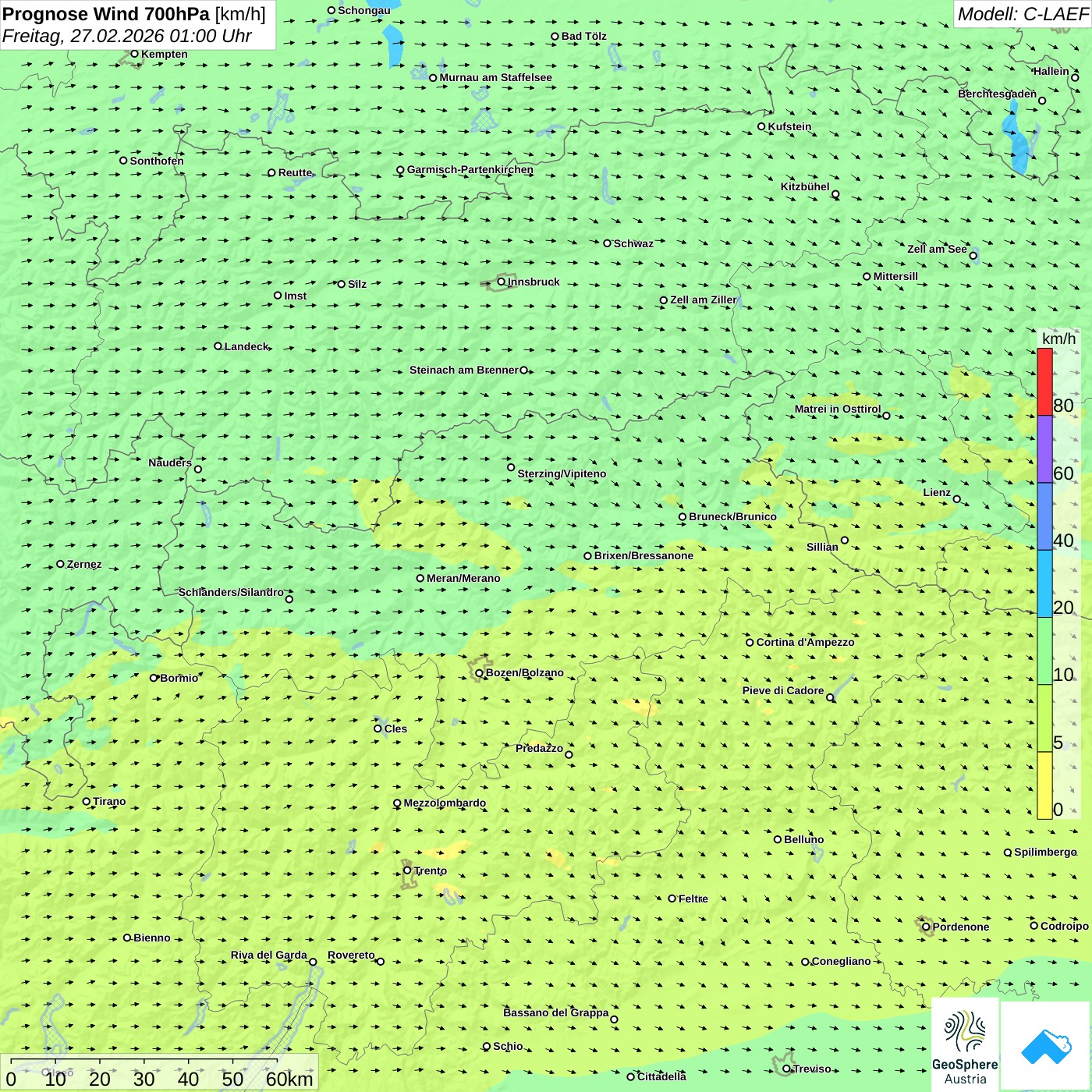Click the light green 10–20 km/h legend color
The width and height of the screenshot is (1092, 1092).
(x=1044, y=651)
